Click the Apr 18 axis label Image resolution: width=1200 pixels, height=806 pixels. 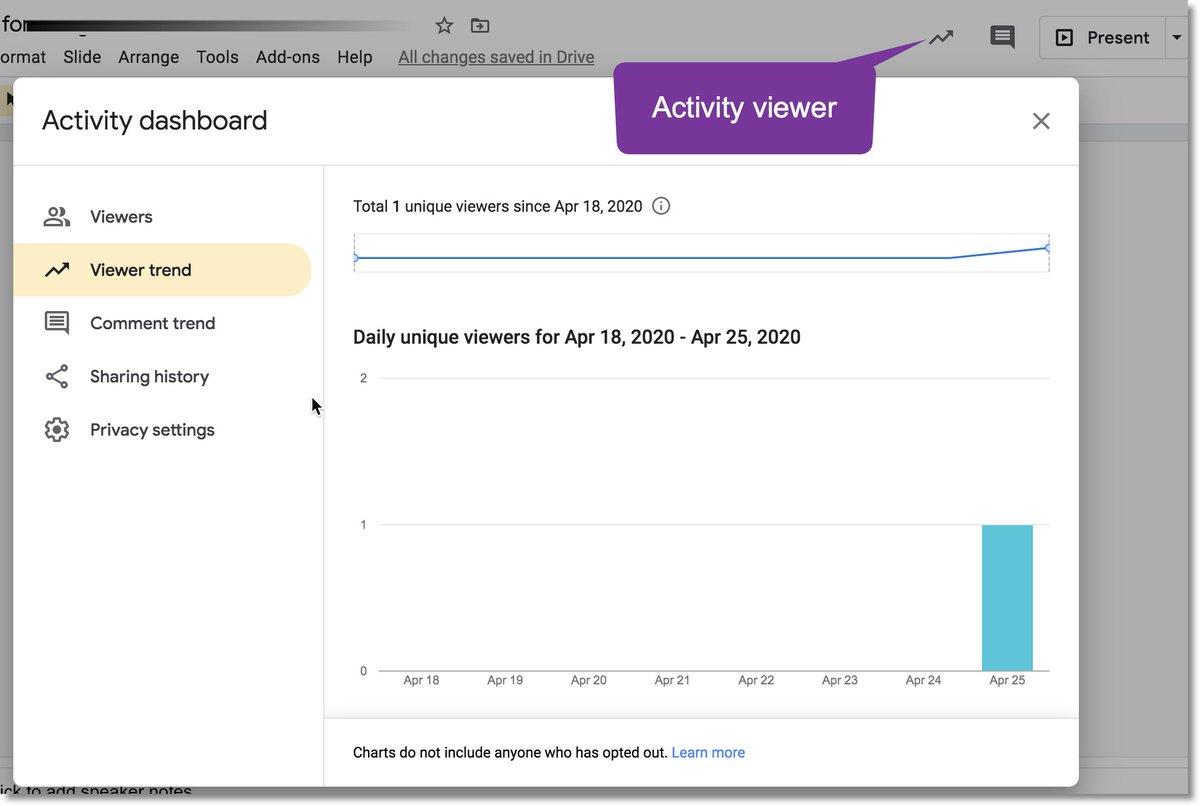tap(421, 680)
